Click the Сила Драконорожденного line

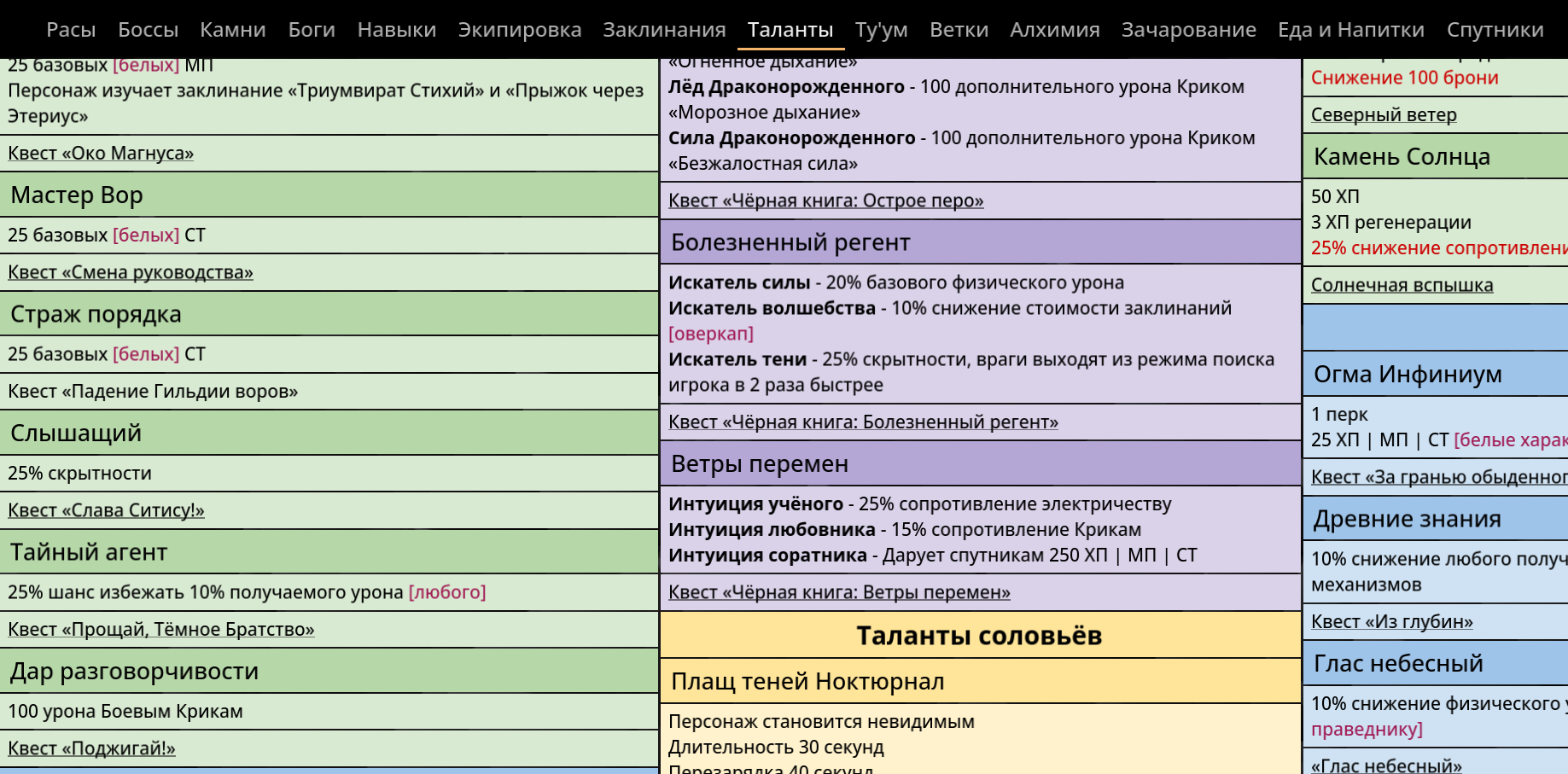coord(962,151)
